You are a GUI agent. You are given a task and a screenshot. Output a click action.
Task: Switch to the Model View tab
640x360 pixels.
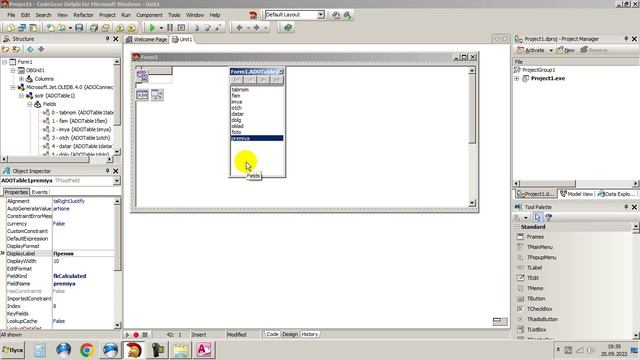pyautogui.click(x=576, y=194)
